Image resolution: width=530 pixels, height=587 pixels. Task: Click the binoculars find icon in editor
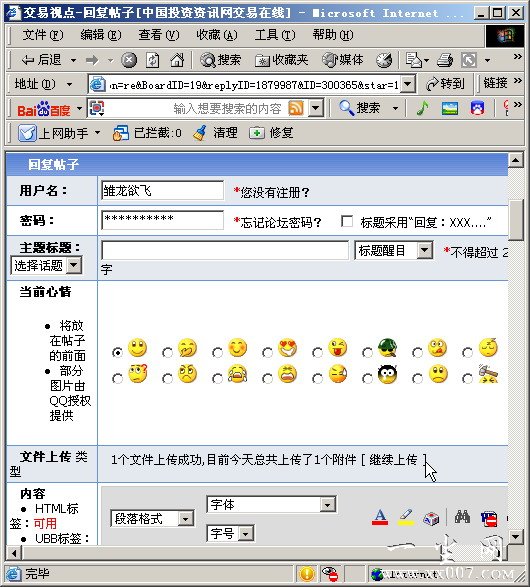pyautogui.click(x=462, y=517)
